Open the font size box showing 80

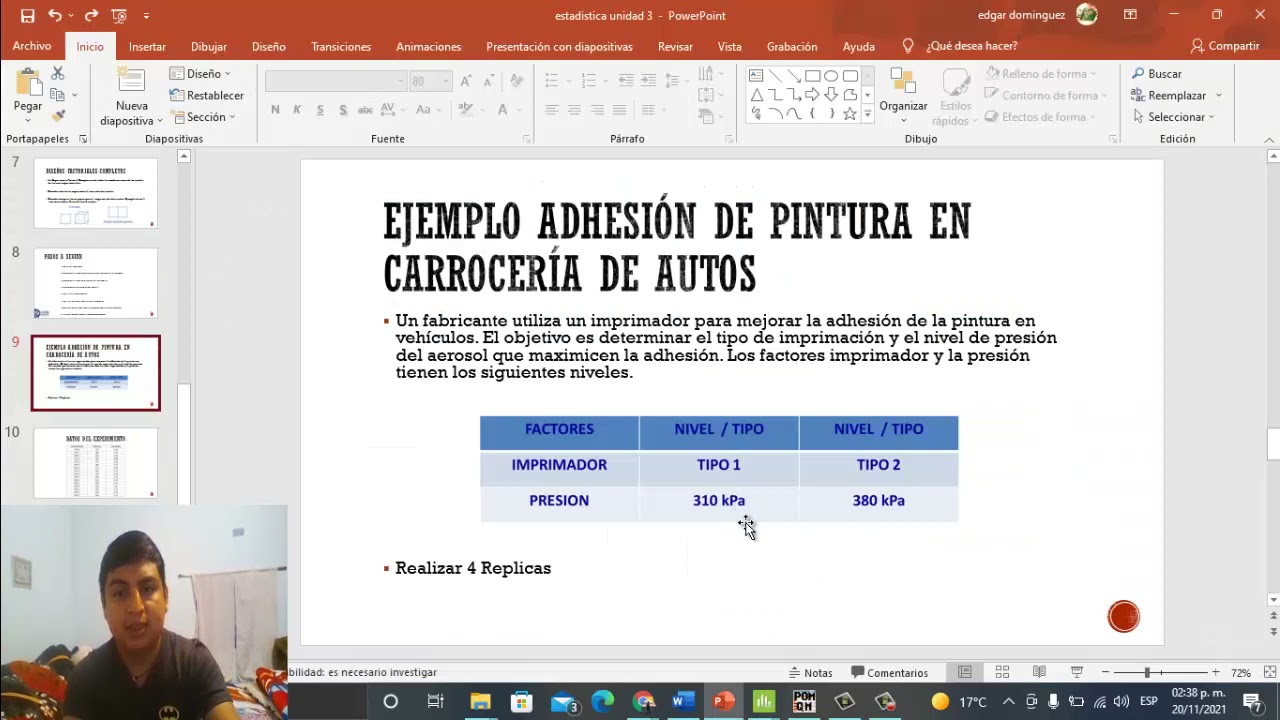pos(432,81)
